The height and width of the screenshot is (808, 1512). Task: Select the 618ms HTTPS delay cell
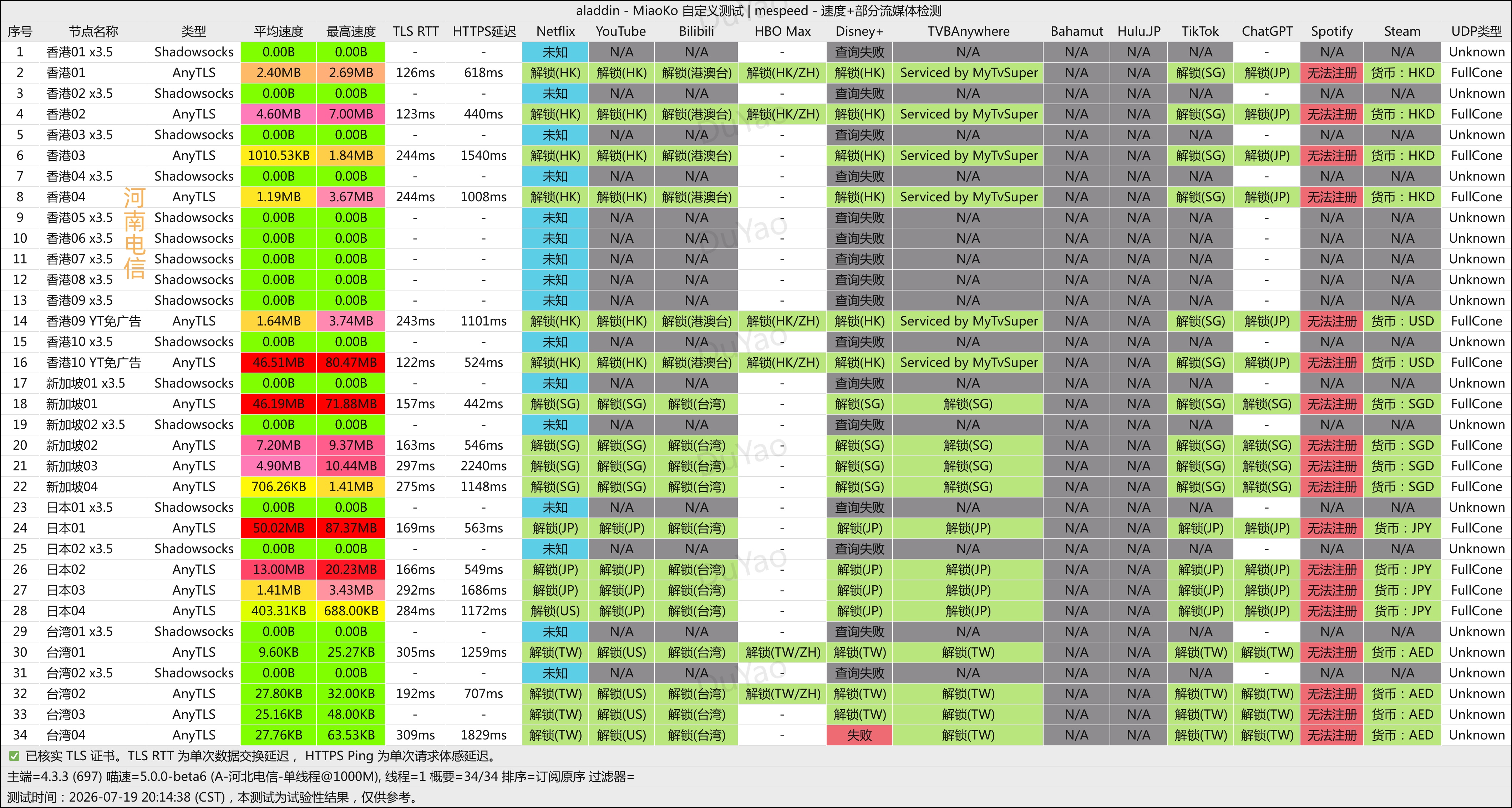coord(484,73)
